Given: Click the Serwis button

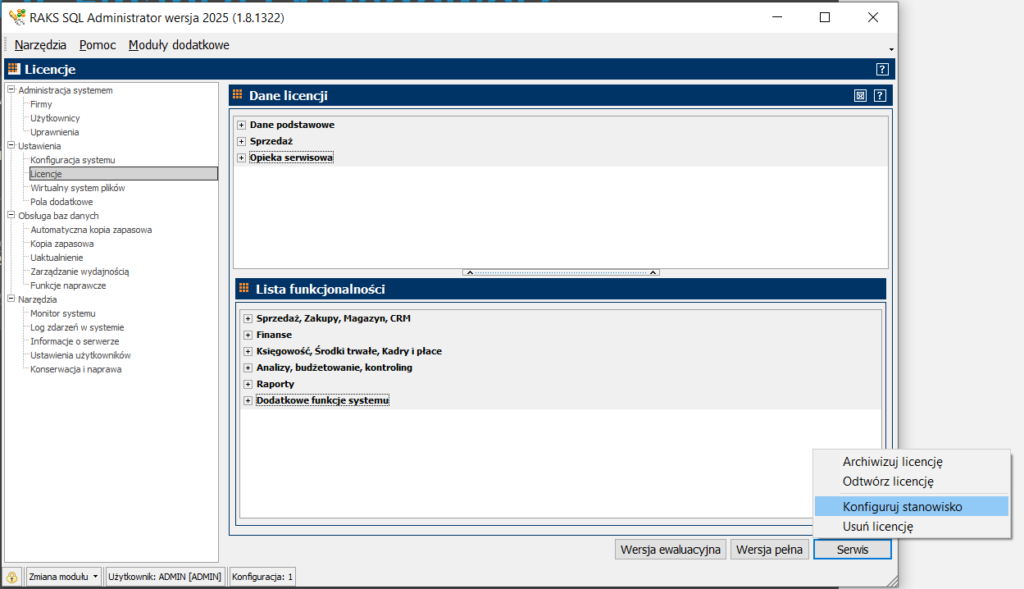Looking at the screenshot, I should click(852, 550).
